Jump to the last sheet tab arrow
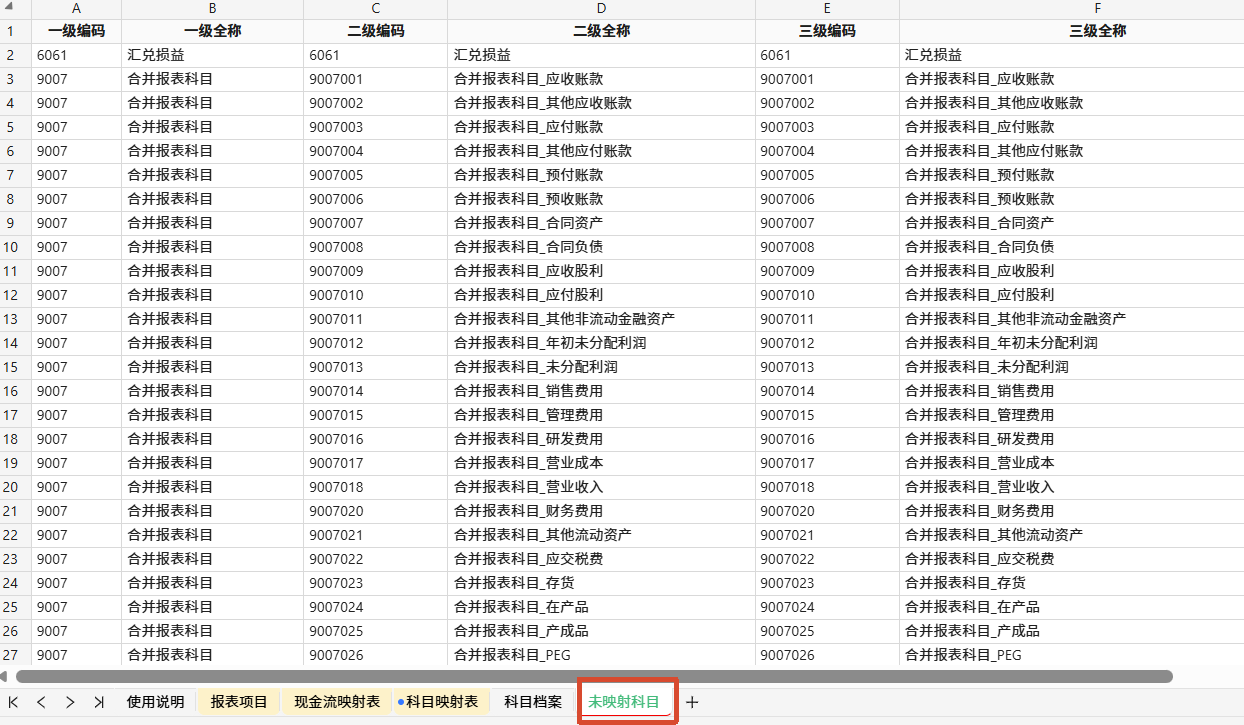 click(98, 702)
